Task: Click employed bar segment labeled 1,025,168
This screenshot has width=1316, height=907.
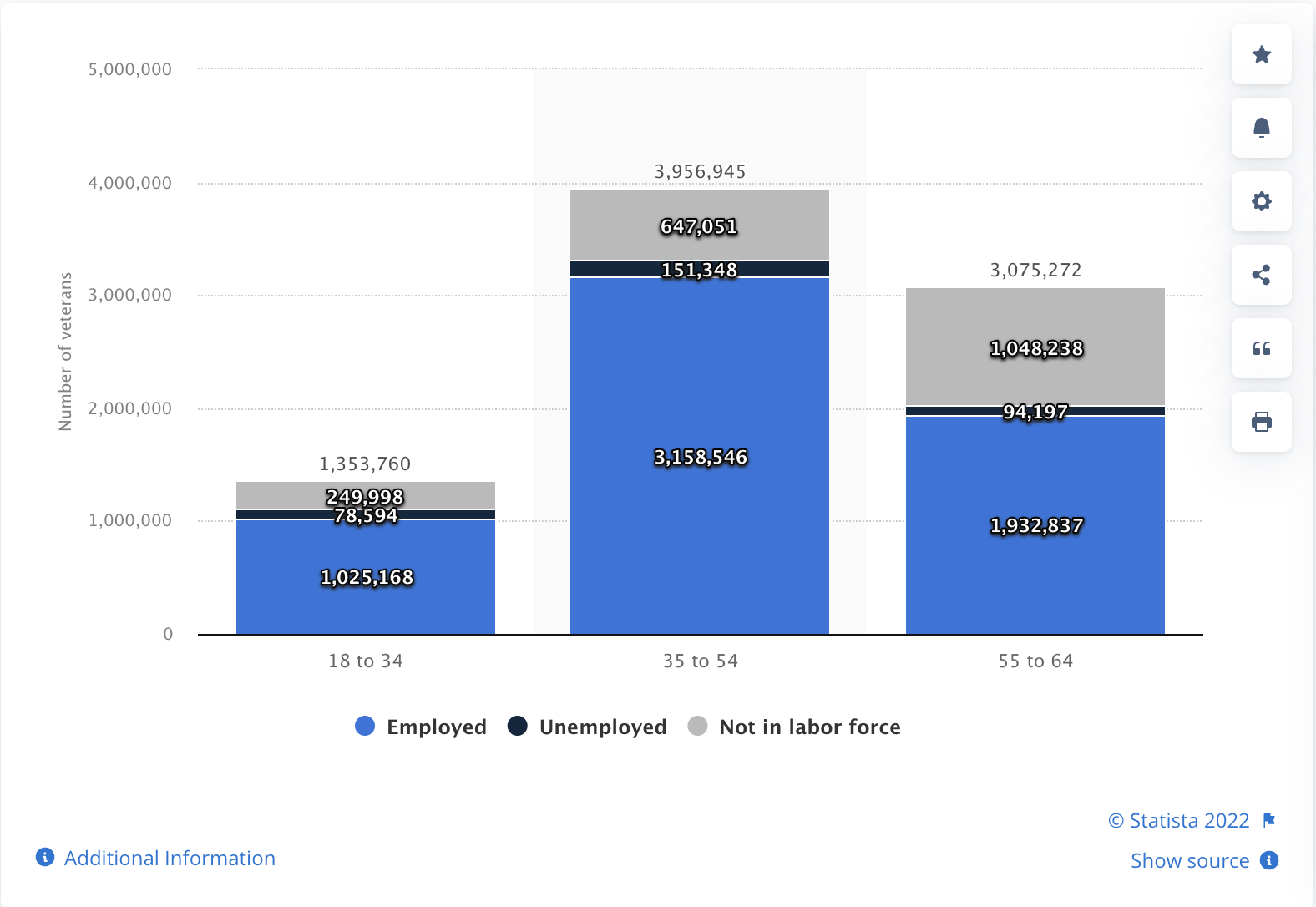Action: click(366, 577)
